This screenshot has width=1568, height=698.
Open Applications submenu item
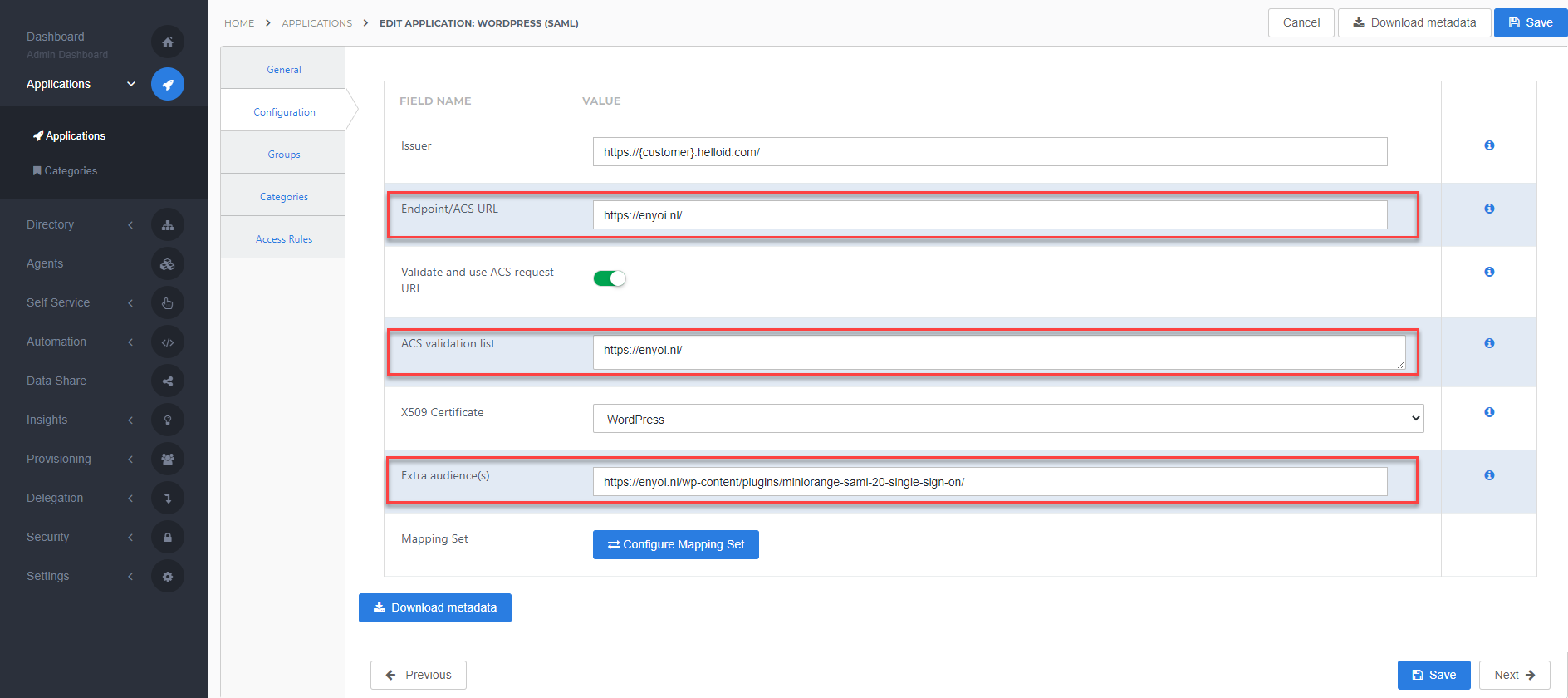coord(69,135)
